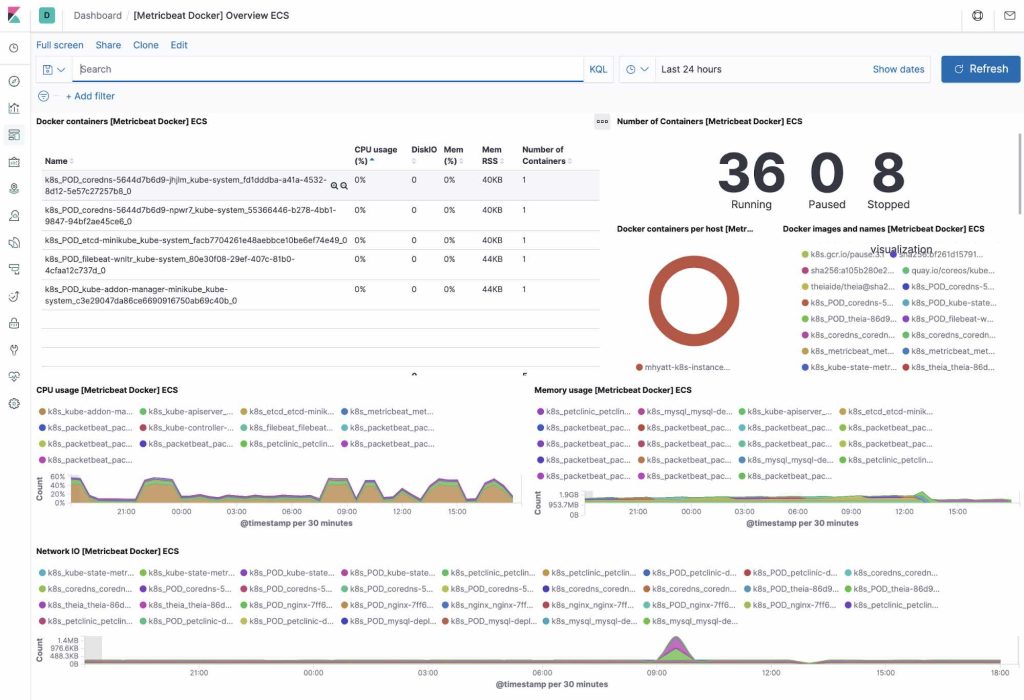Open Dev Tools wrench icon
The width and height of the screenshot is (1024, 700).
click(14, 350)
